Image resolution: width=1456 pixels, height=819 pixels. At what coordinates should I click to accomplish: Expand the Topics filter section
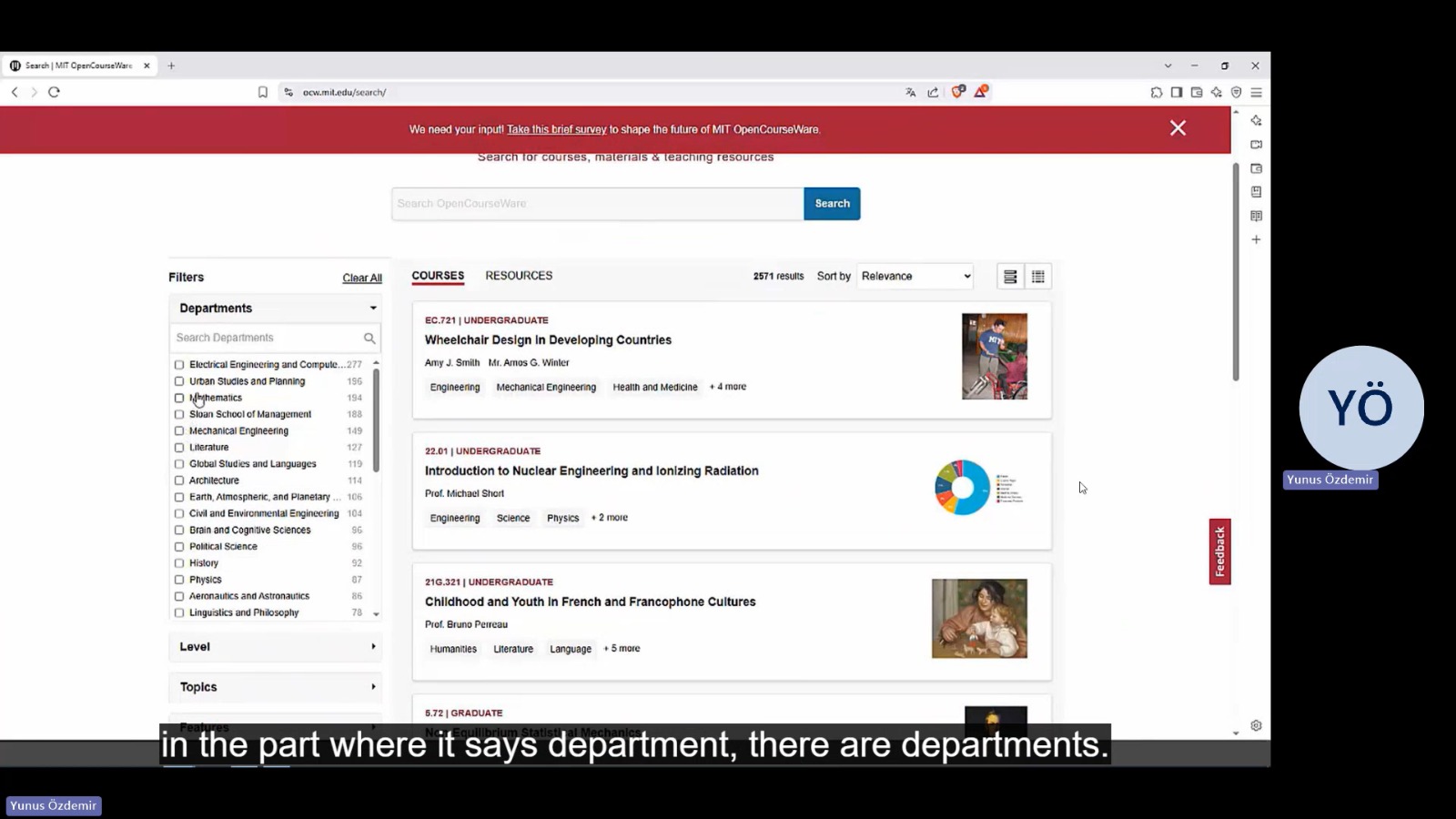(275, 687)
